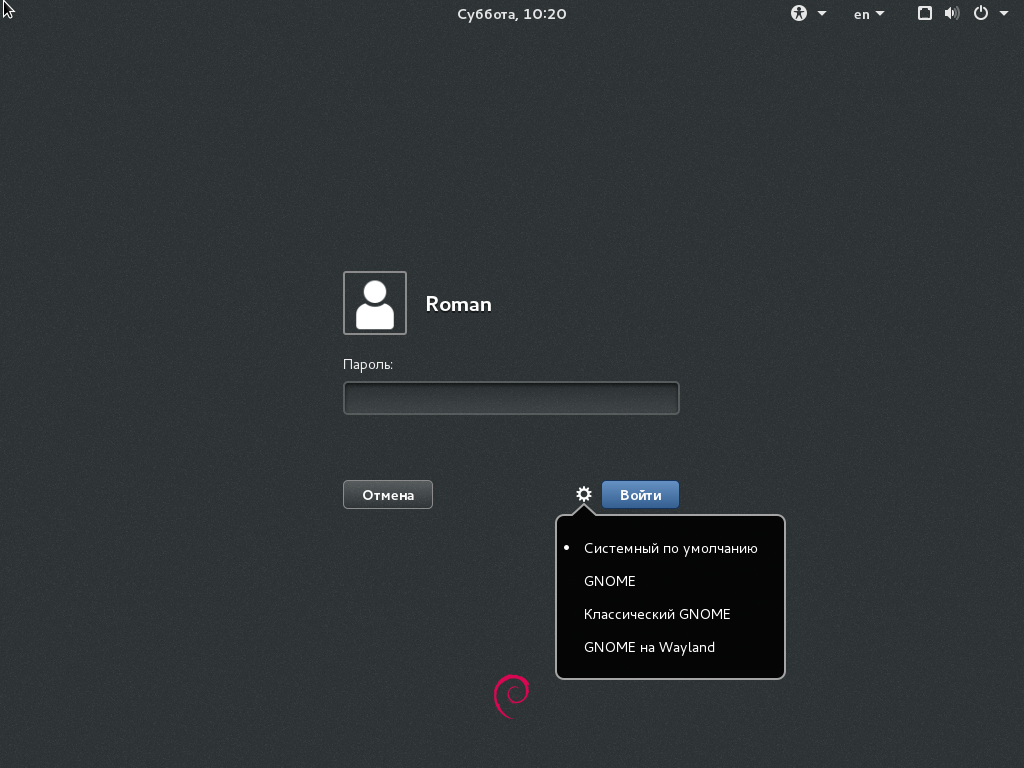Image resolution: width=1024 pixels, height=768 pixels.
Task: Click the username Roman label
Action: [x=458, y=304]
